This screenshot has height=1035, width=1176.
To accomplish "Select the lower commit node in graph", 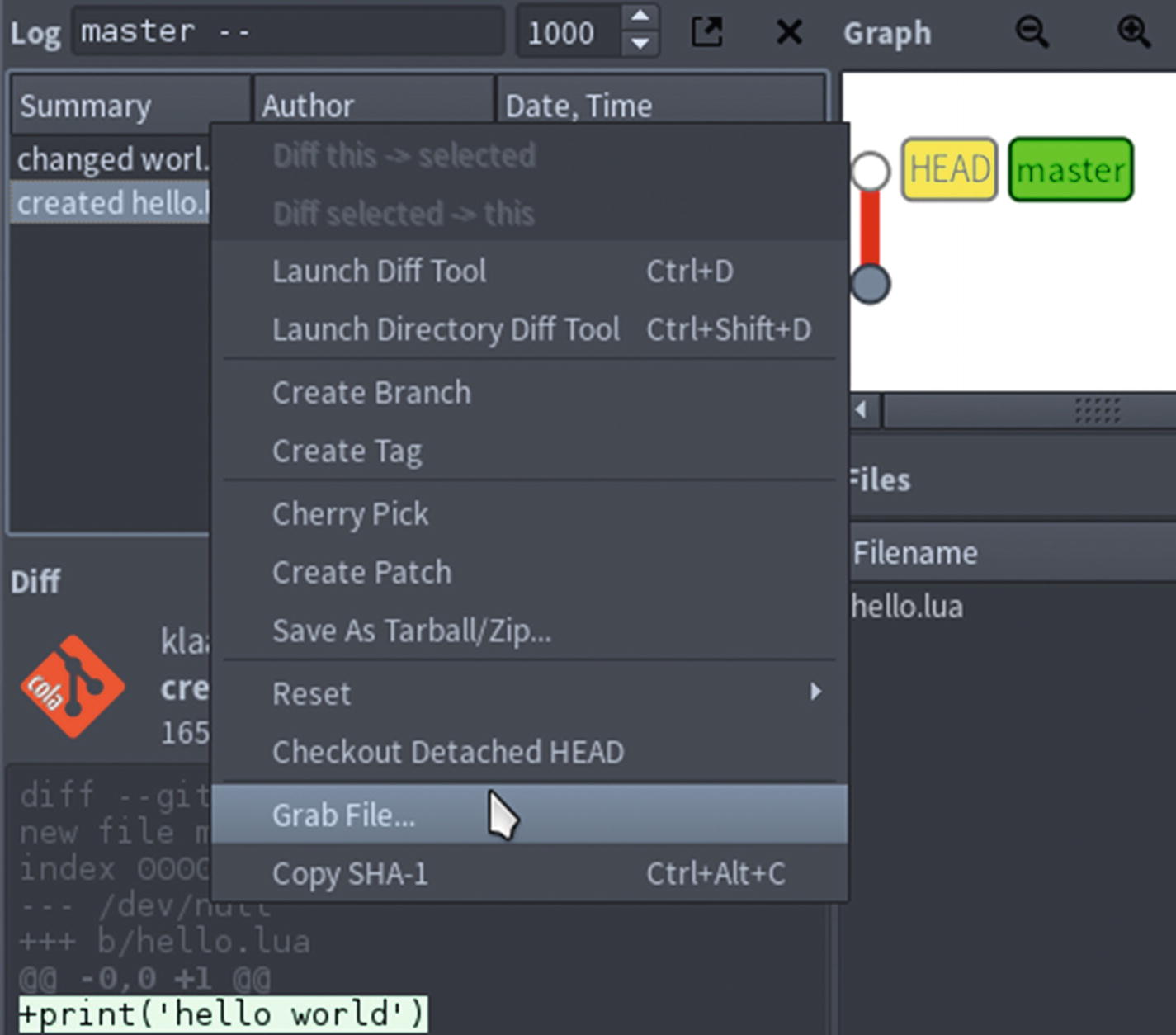I will pos(870,284).
